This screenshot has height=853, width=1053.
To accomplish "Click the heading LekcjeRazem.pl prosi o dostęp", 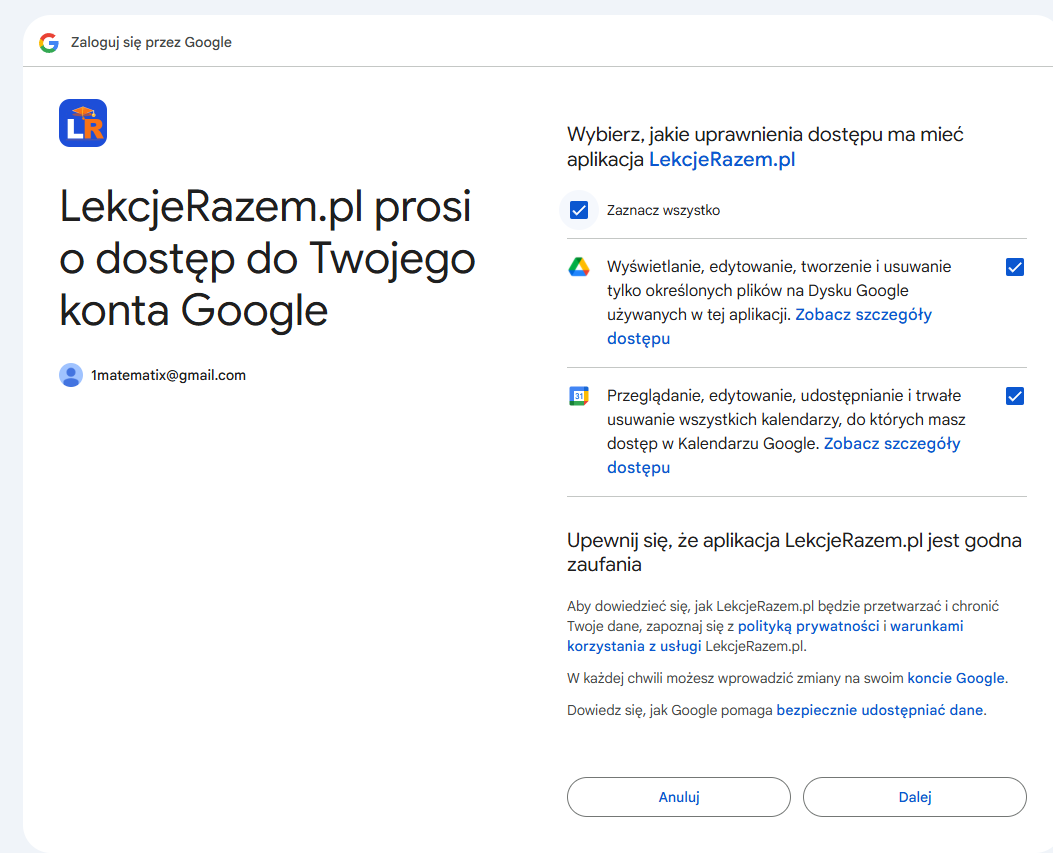I will pos(267,258).
